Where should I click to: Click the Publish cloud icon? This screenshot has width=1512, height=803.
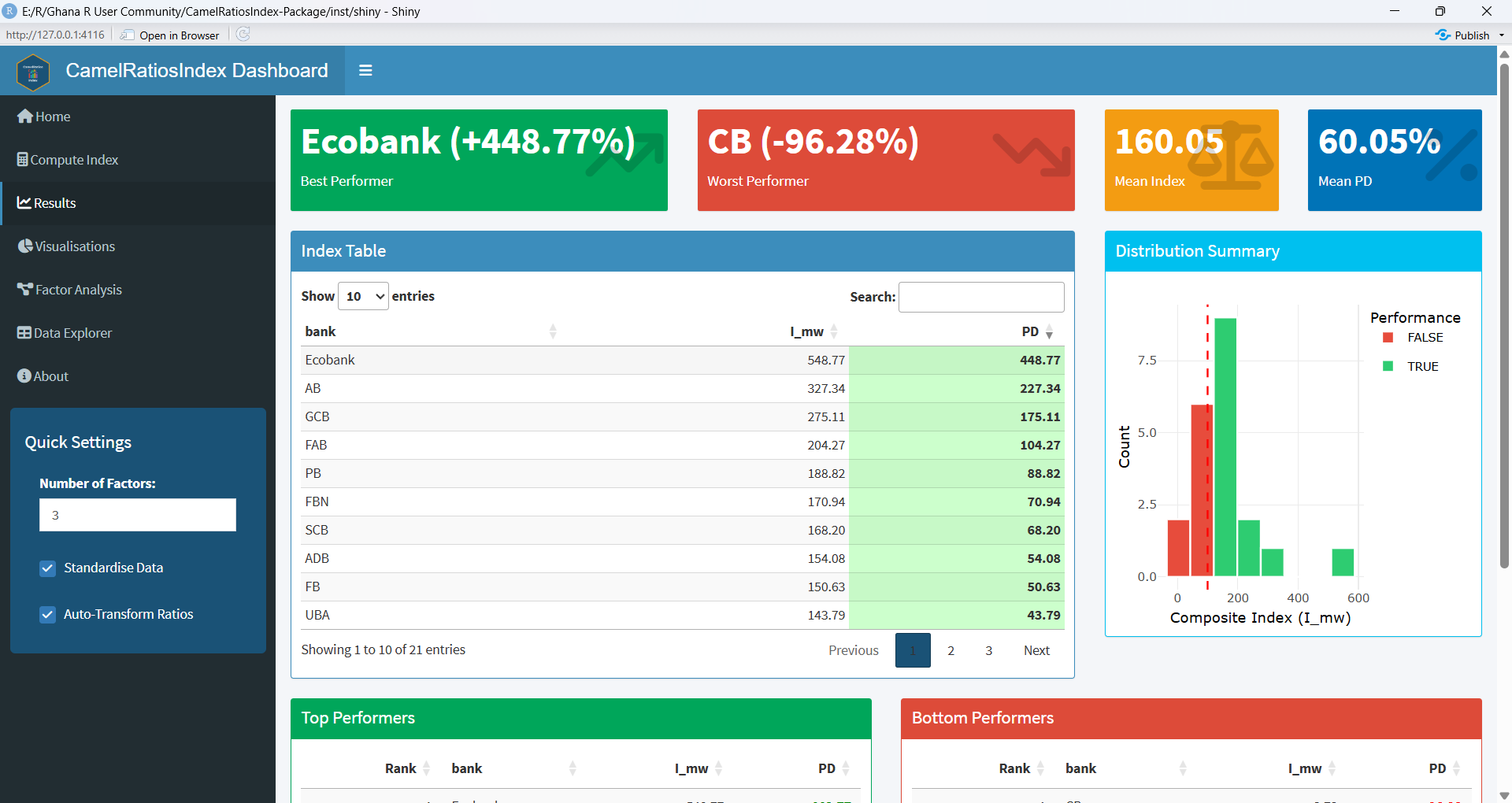coord(1443,35)
